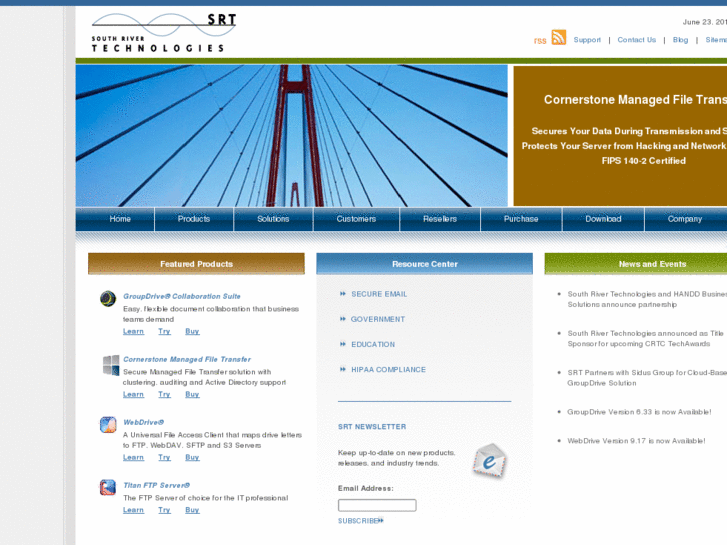Go to the Download menu item
The height and width of the screenshot is (545, 727).
coord(603,219)
